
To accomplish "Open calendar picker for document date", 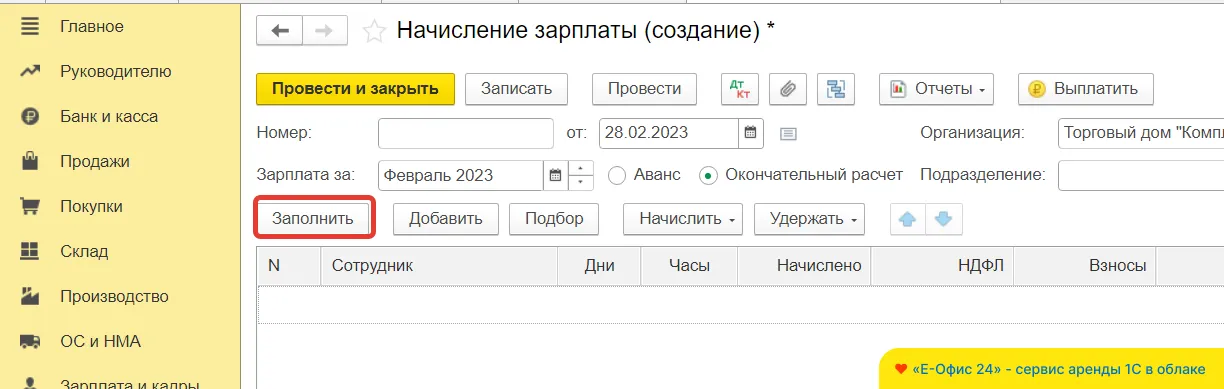I will tap(751, 133).
